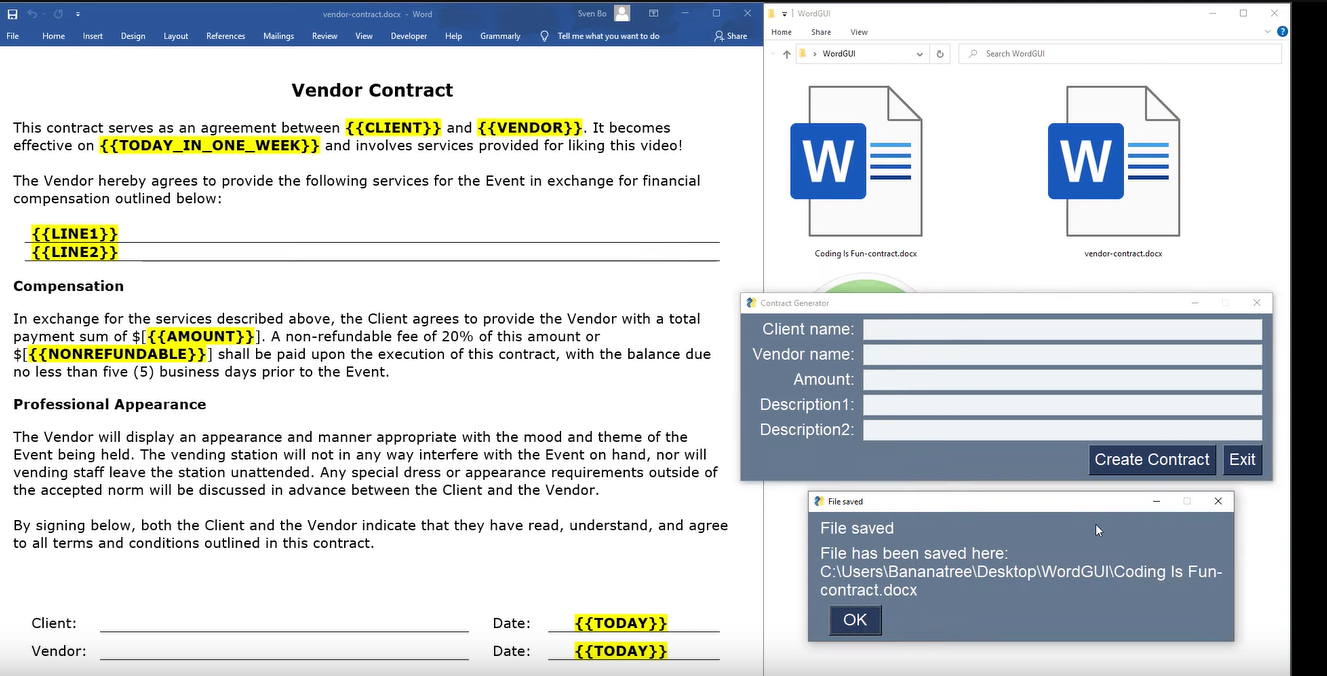Click the Search WordGUI box

(1120, 54)
